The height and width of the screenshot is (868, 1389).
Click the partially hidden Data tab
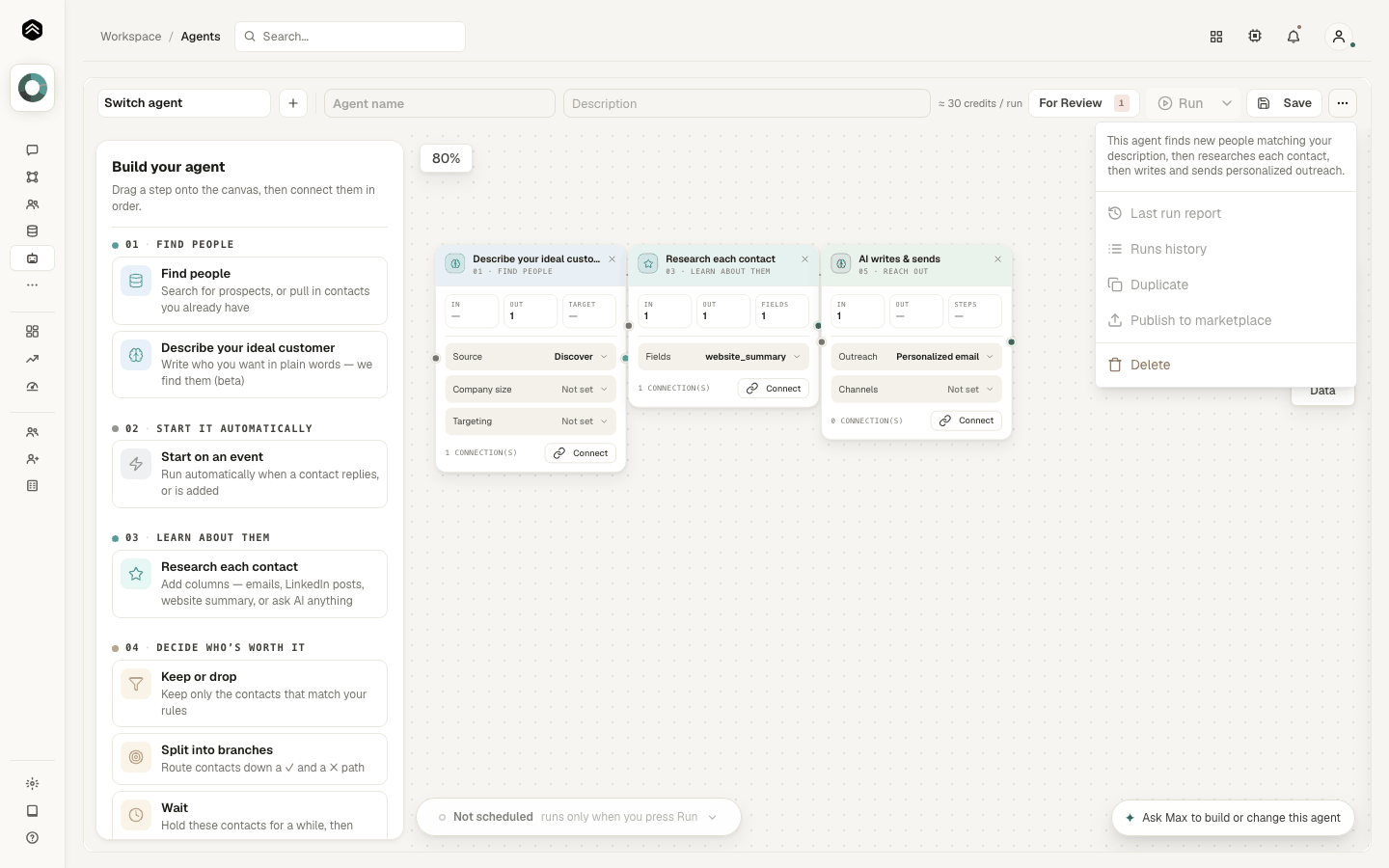coord(1322,395)
